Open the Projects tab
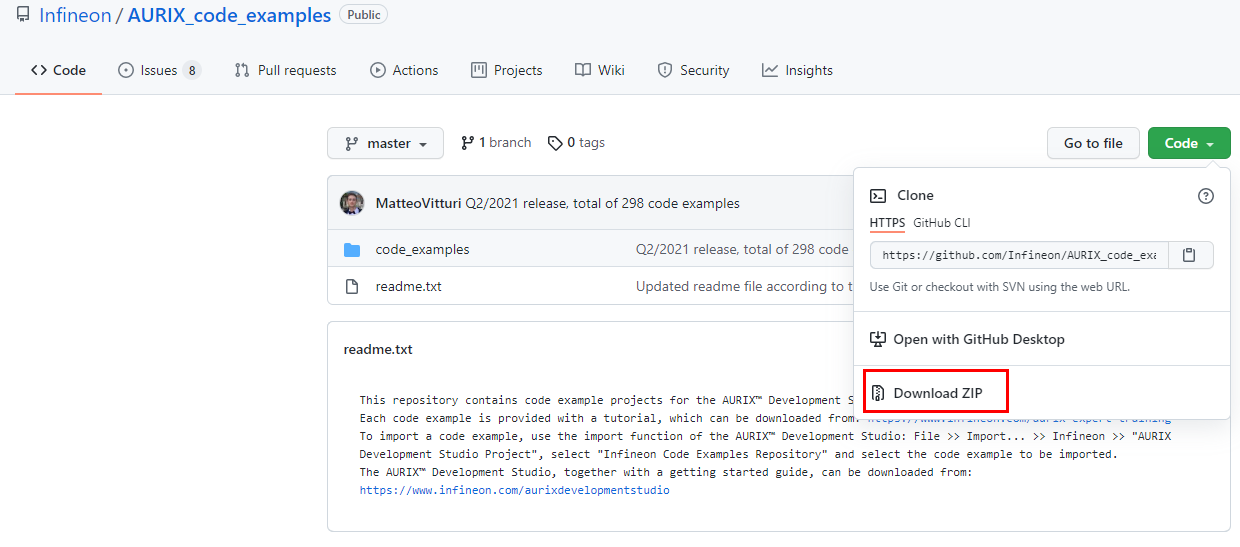1240x547 pixels. tap(506, 70)
